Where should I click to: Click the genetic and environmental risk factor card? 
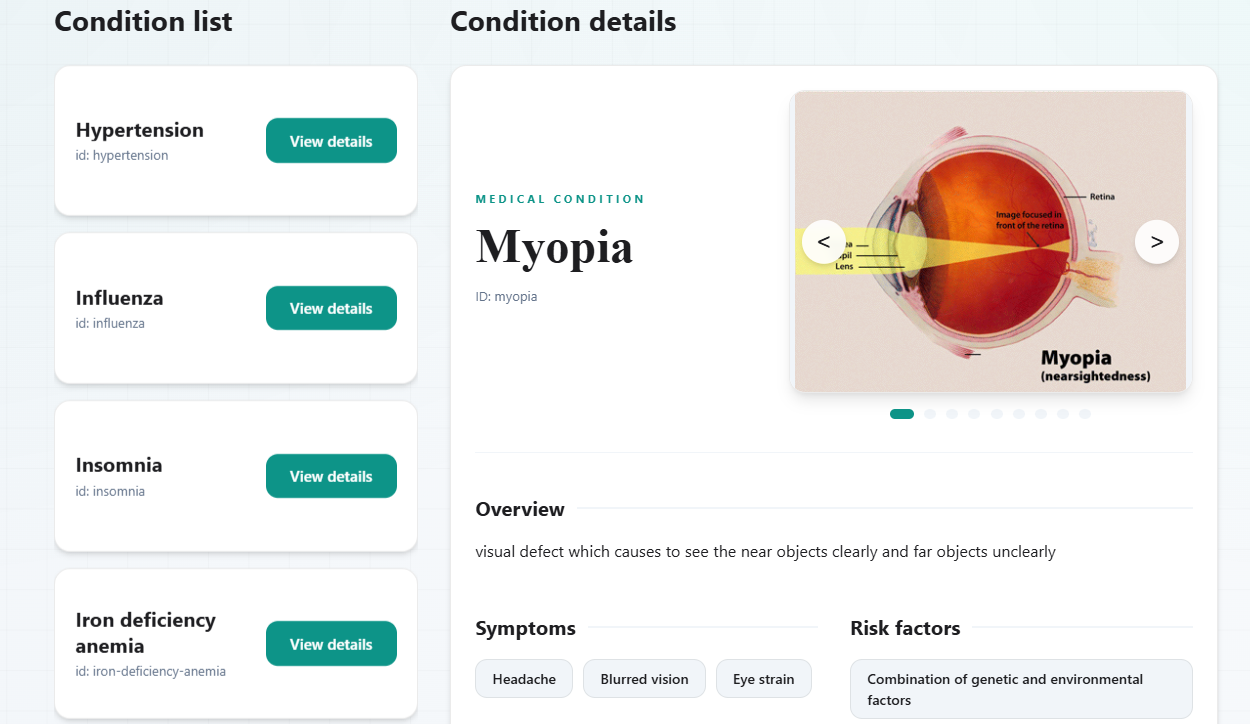click(x=1020, y=689)
